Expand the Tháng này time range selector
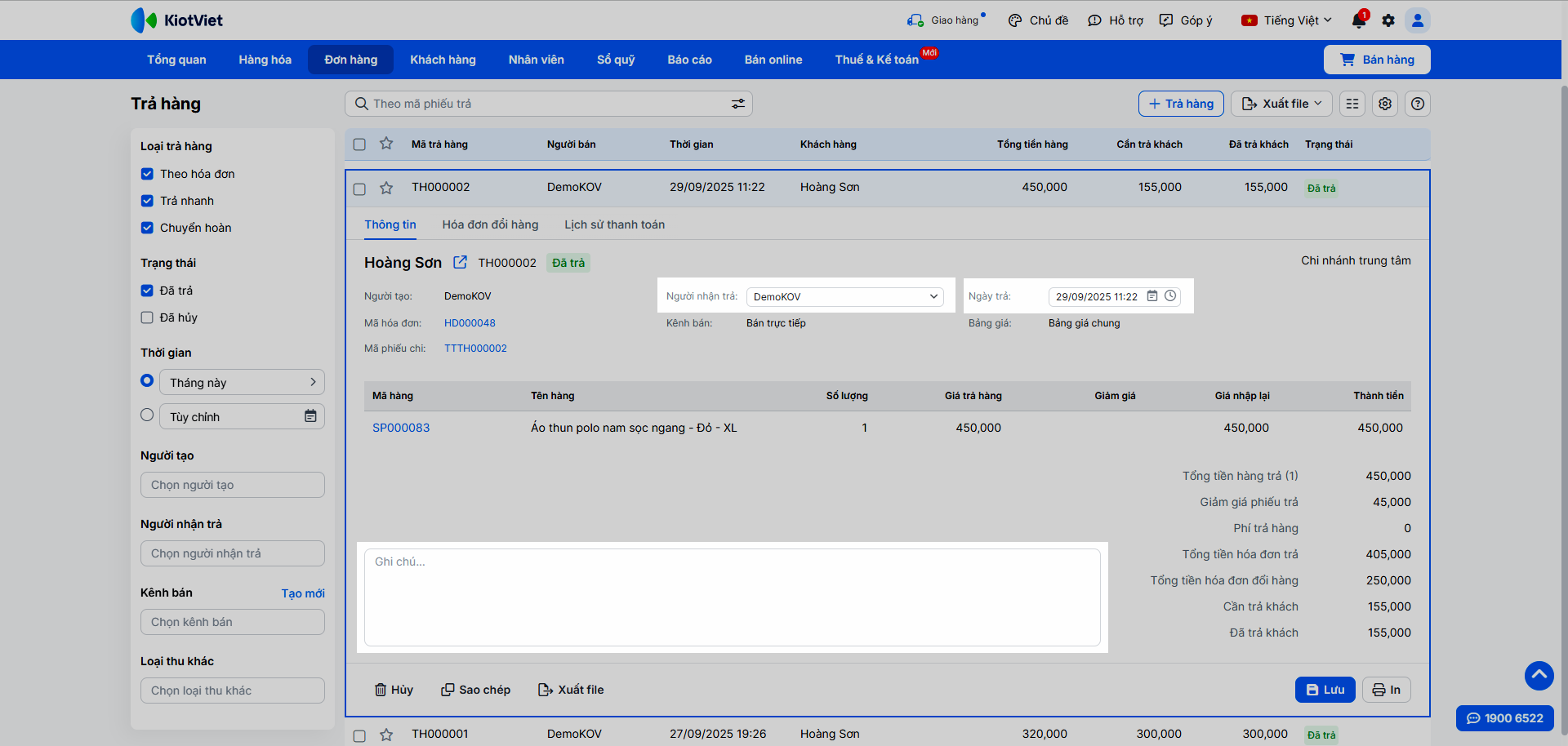 coord(242,382)
